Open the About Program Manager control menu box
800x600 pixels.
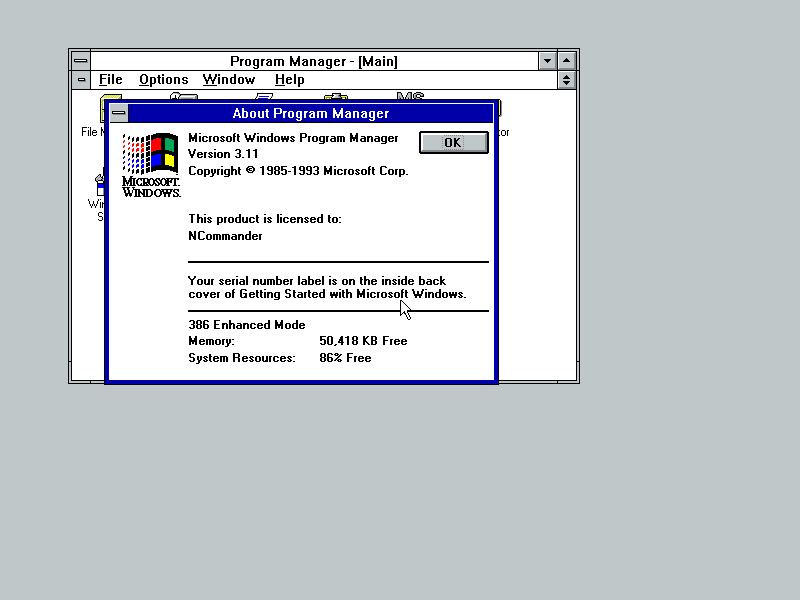tap(119, 113)
